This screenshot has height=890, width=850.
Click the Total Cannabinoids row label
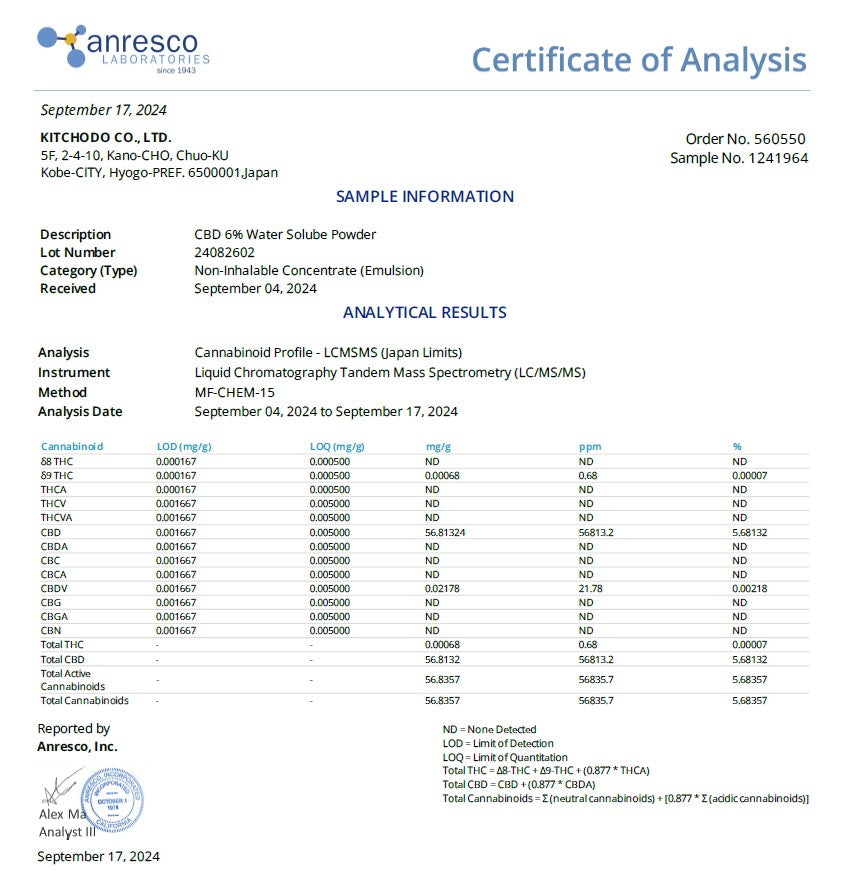[85, 700]
